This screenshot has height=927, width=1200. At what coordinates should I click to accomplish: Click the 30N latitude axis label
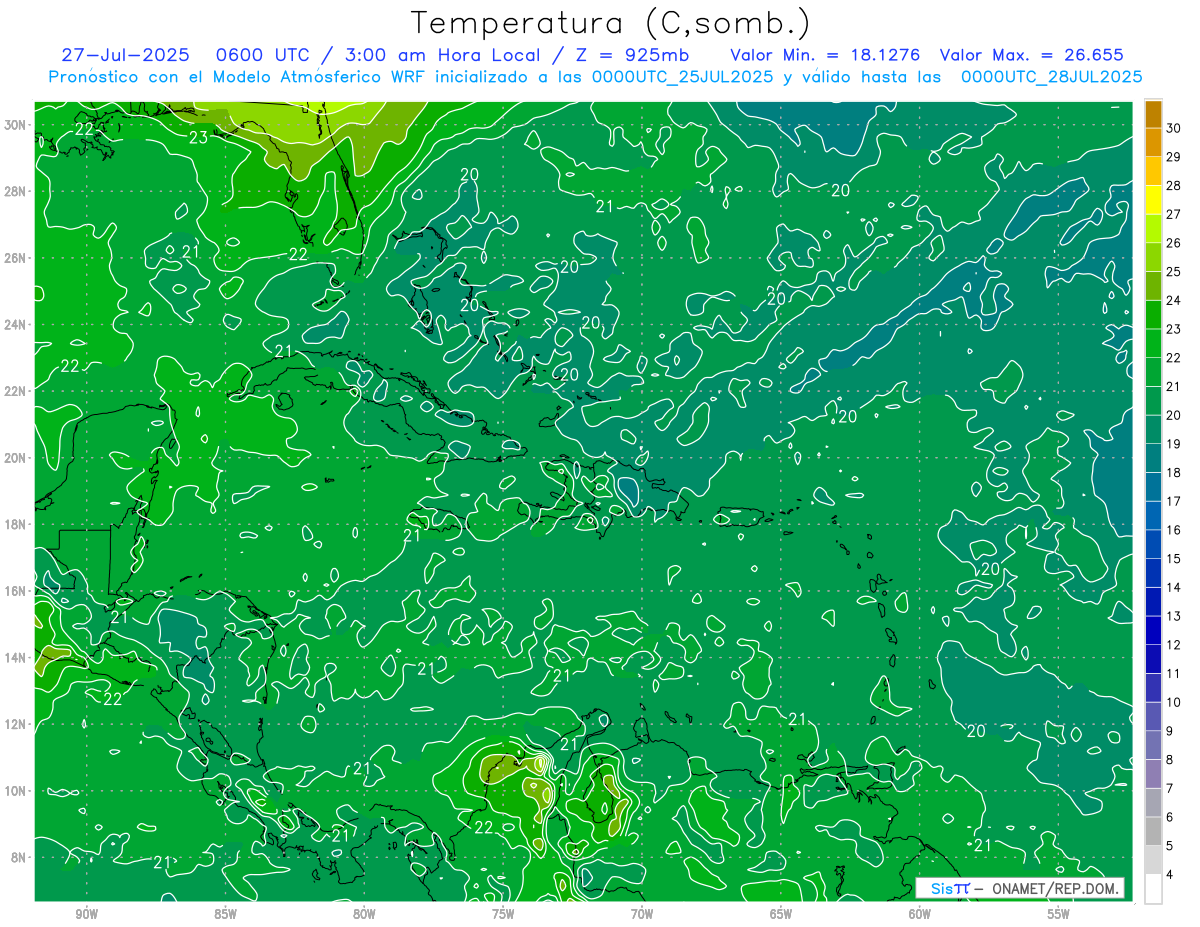[16, 125]
